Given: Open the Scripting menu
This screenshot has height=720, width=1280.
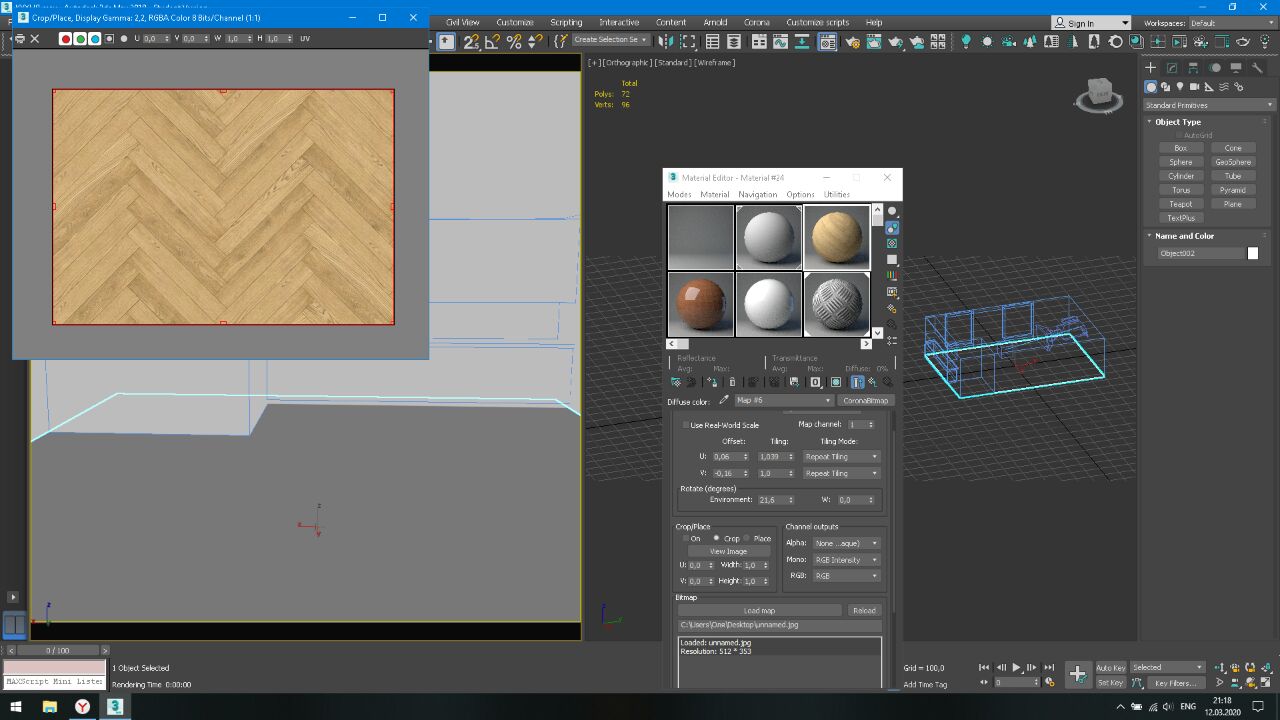Looking at the screenshot, I should (566, 22).
